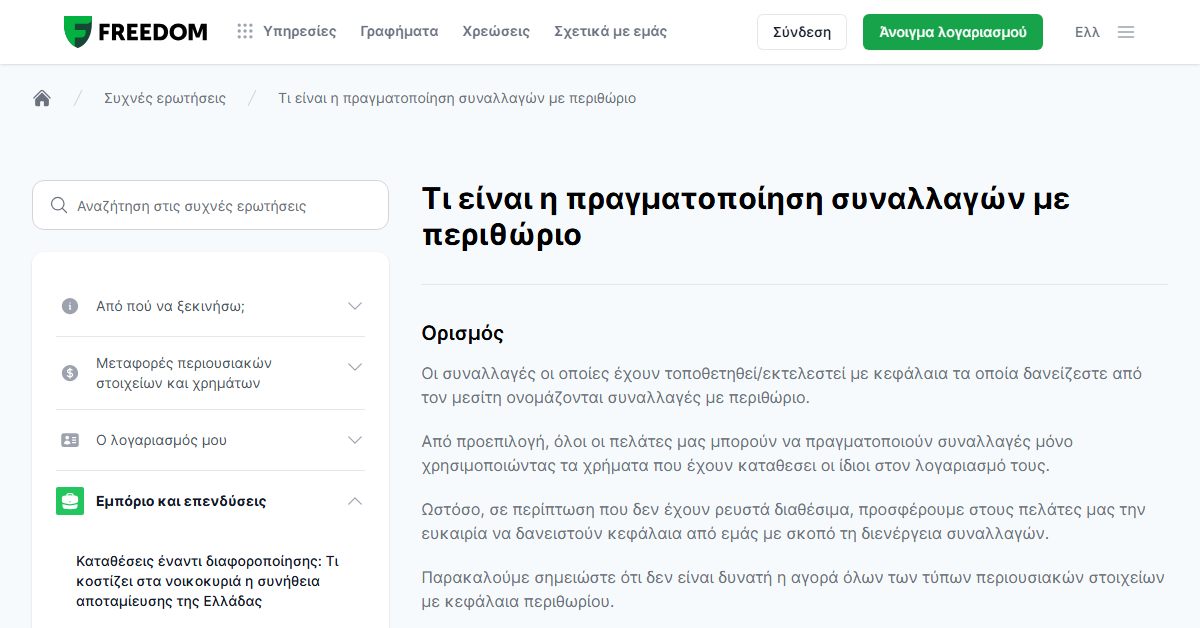Go to home via breadcrumb house icon
1200x628 pixels.
click(42, 98)
